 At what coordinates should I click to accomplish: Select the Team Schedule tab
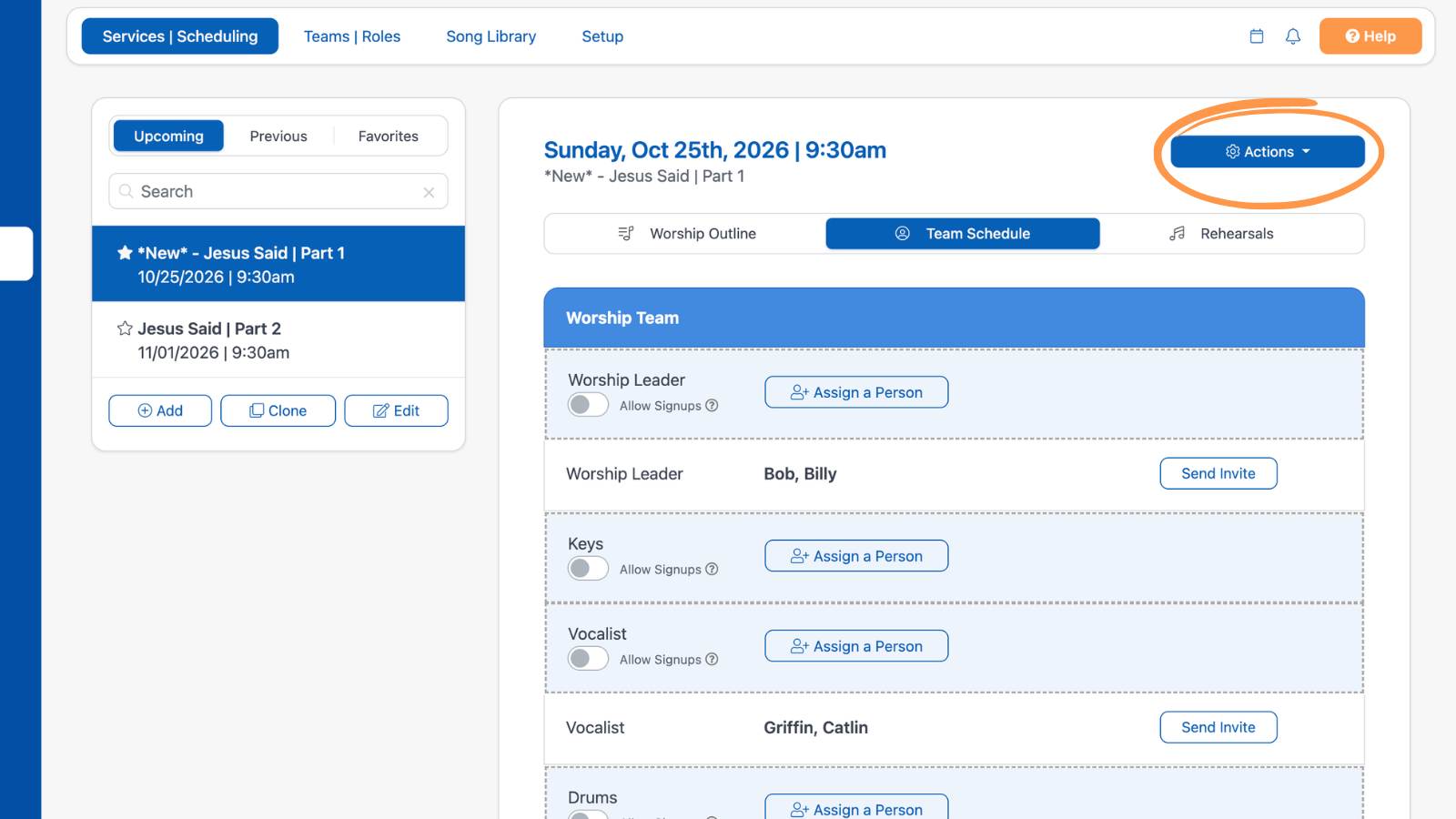click(963, 234)
